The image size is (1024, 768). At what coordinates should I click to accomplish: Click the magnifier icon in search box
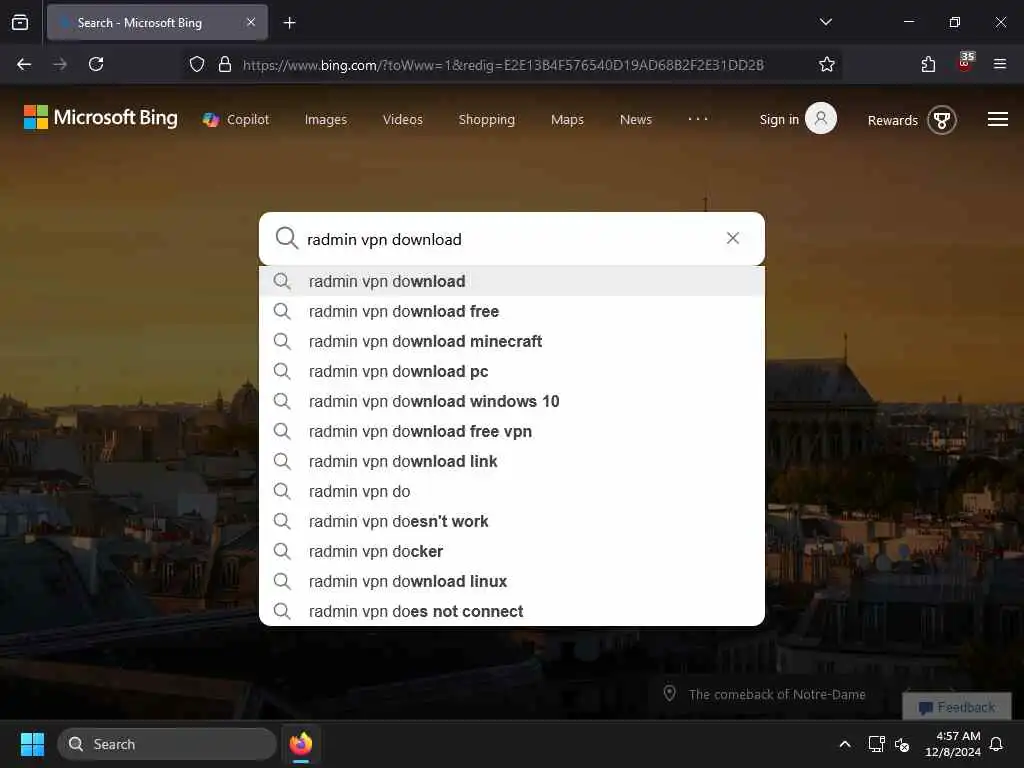286,238
